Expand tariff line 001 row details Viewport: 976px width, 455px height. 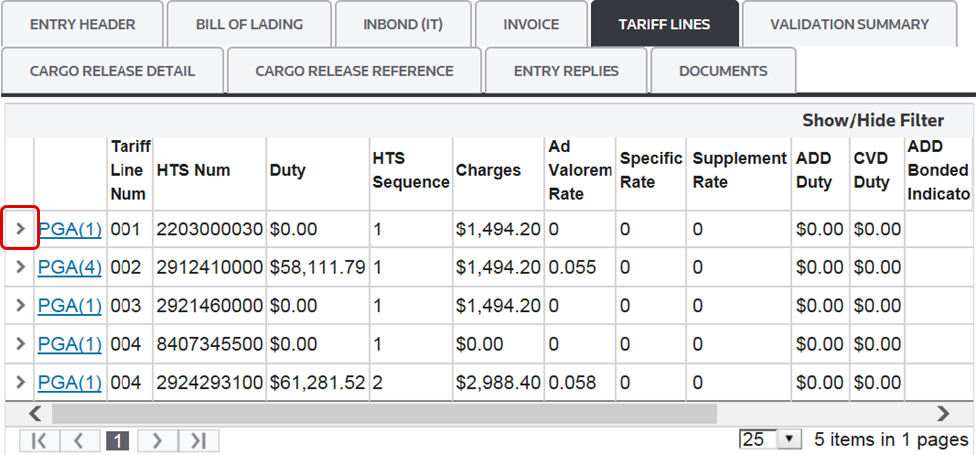point(20,229)
